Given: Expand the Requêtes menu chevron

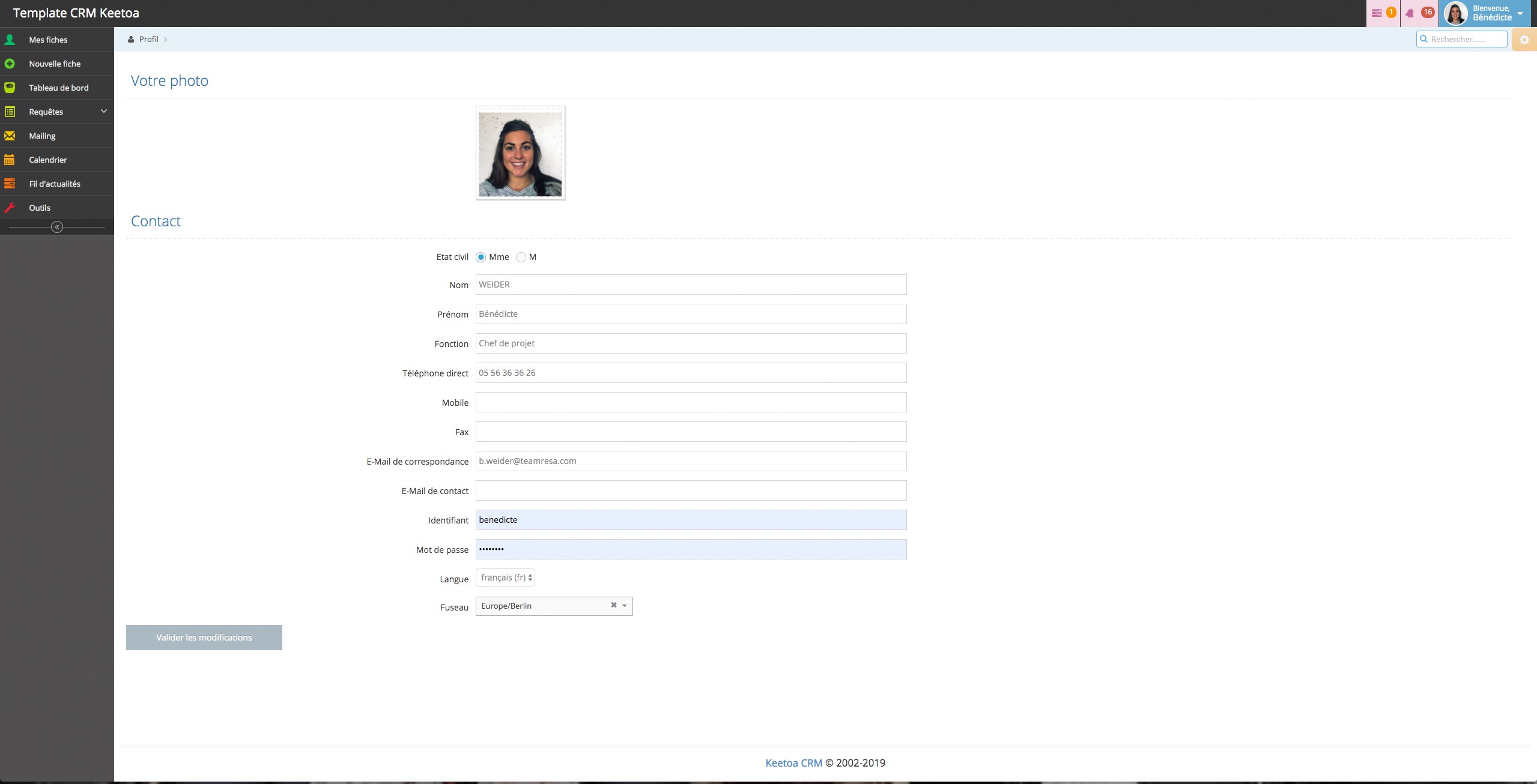Looking at the screenshot, I should tap(103, 111).
